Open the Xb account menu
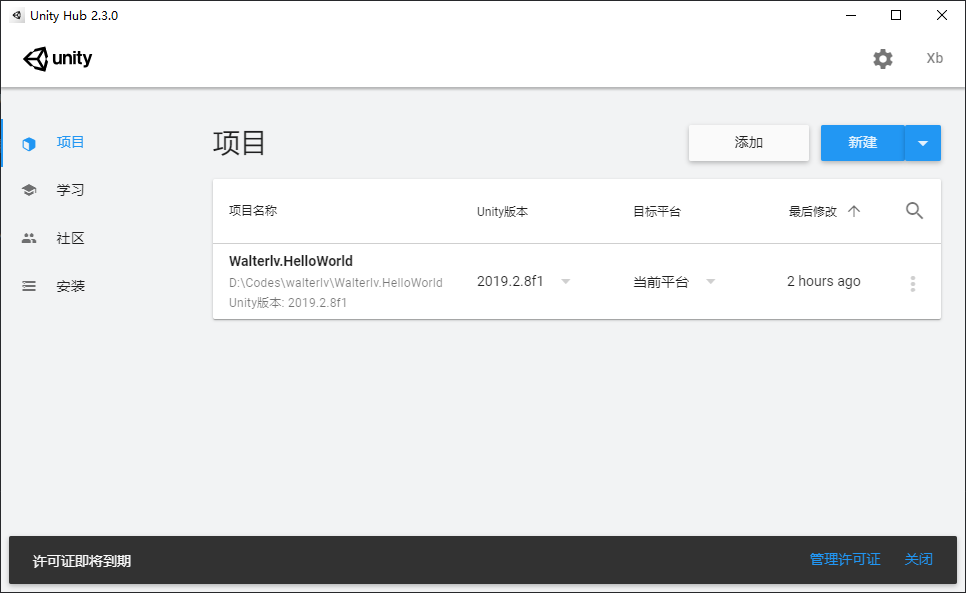This screenshot has width=966, height=593. [x=934, y=58]
